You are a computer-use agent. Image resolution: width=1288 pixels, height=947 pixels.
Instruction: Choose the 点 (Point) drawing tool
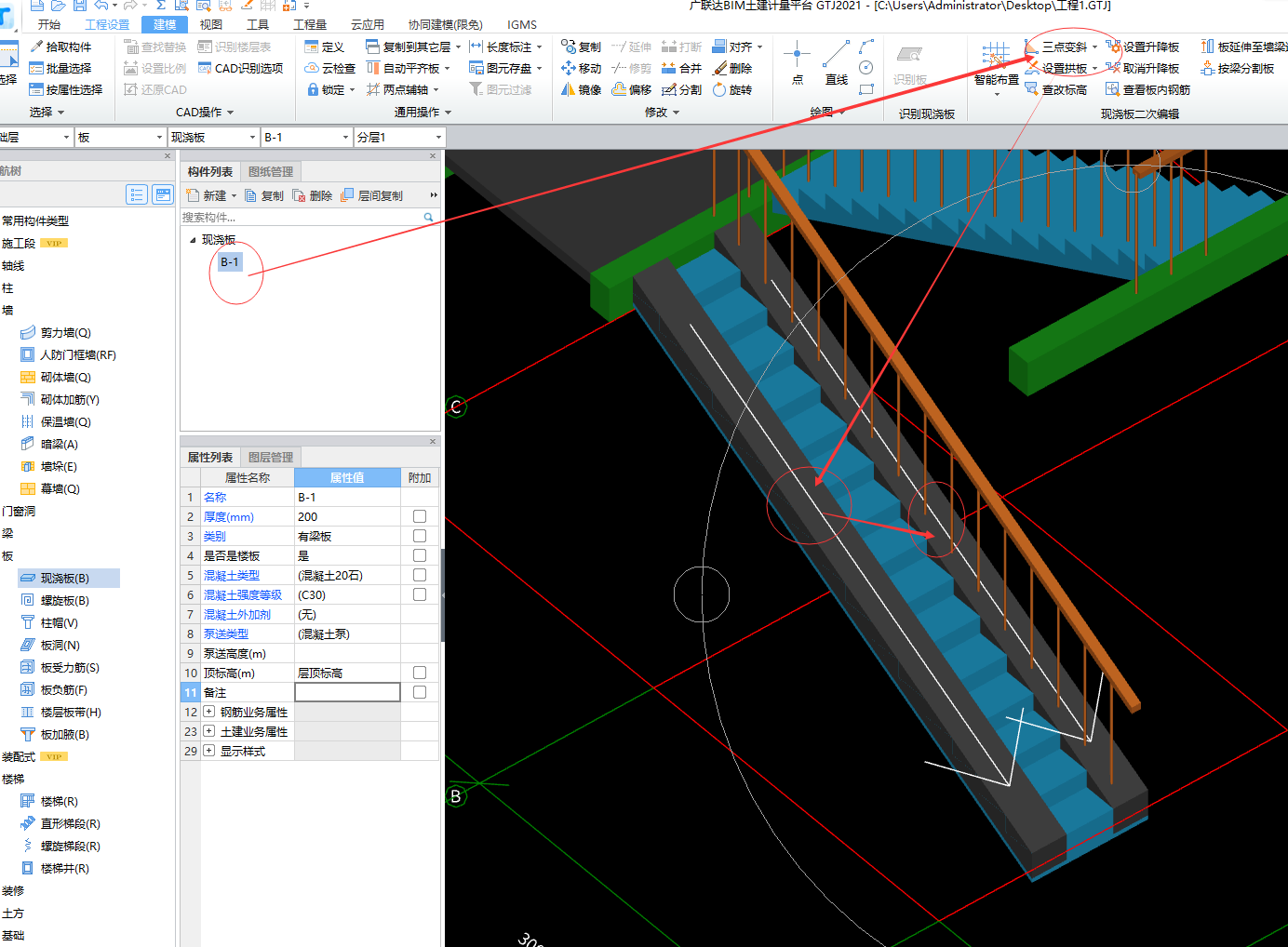(797, 62)
